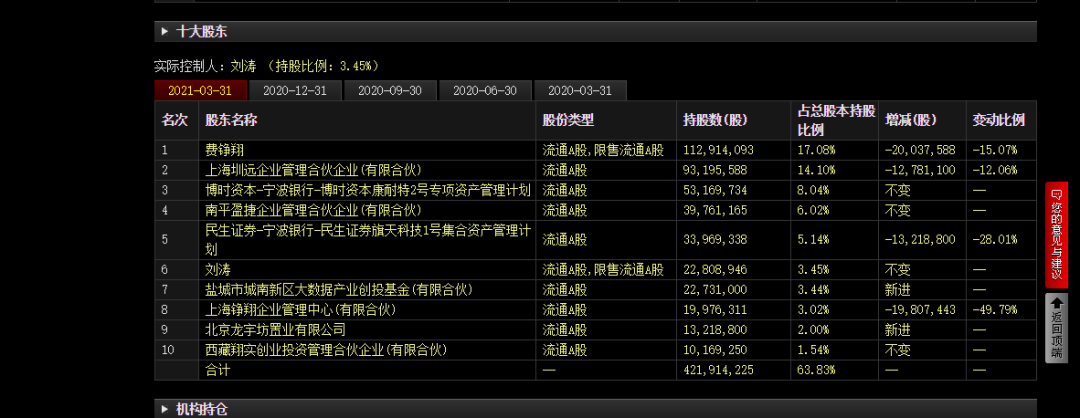Click 西藏翔实创业投资管理合伙企业(有限合伙)

pos(326,350)
